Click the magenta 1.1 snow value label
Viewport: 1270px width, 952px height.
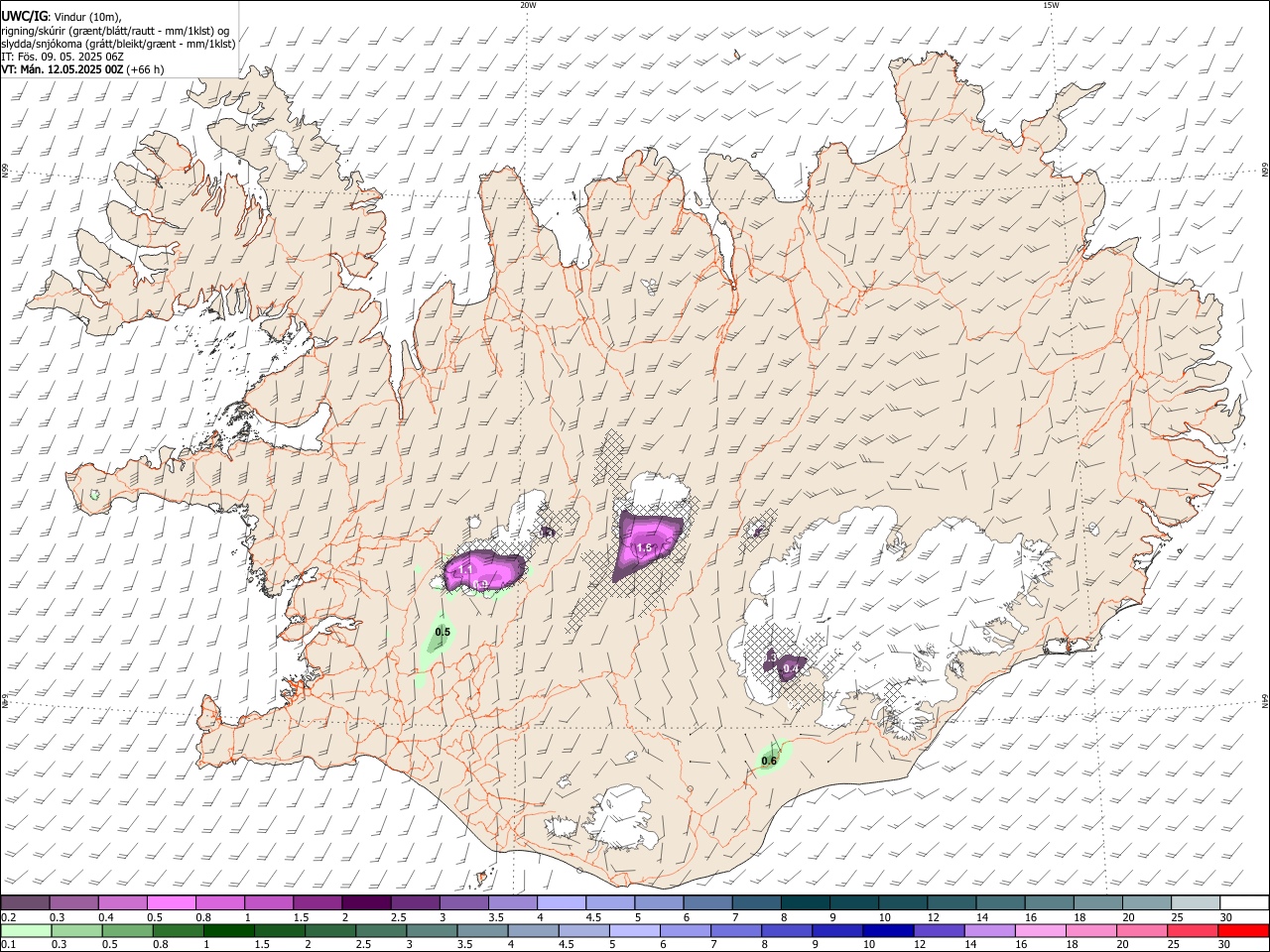pos(464,570)
